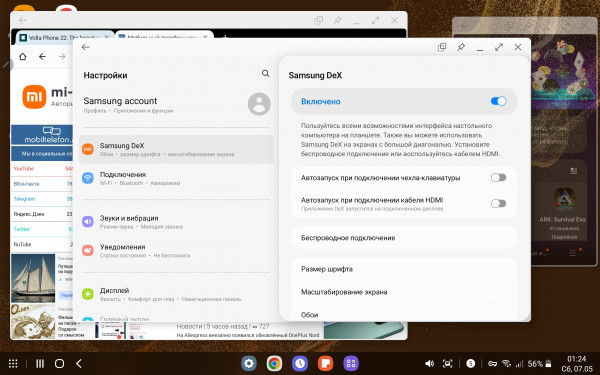Take screenshot via tray capture icon

[x=447, y=364]
